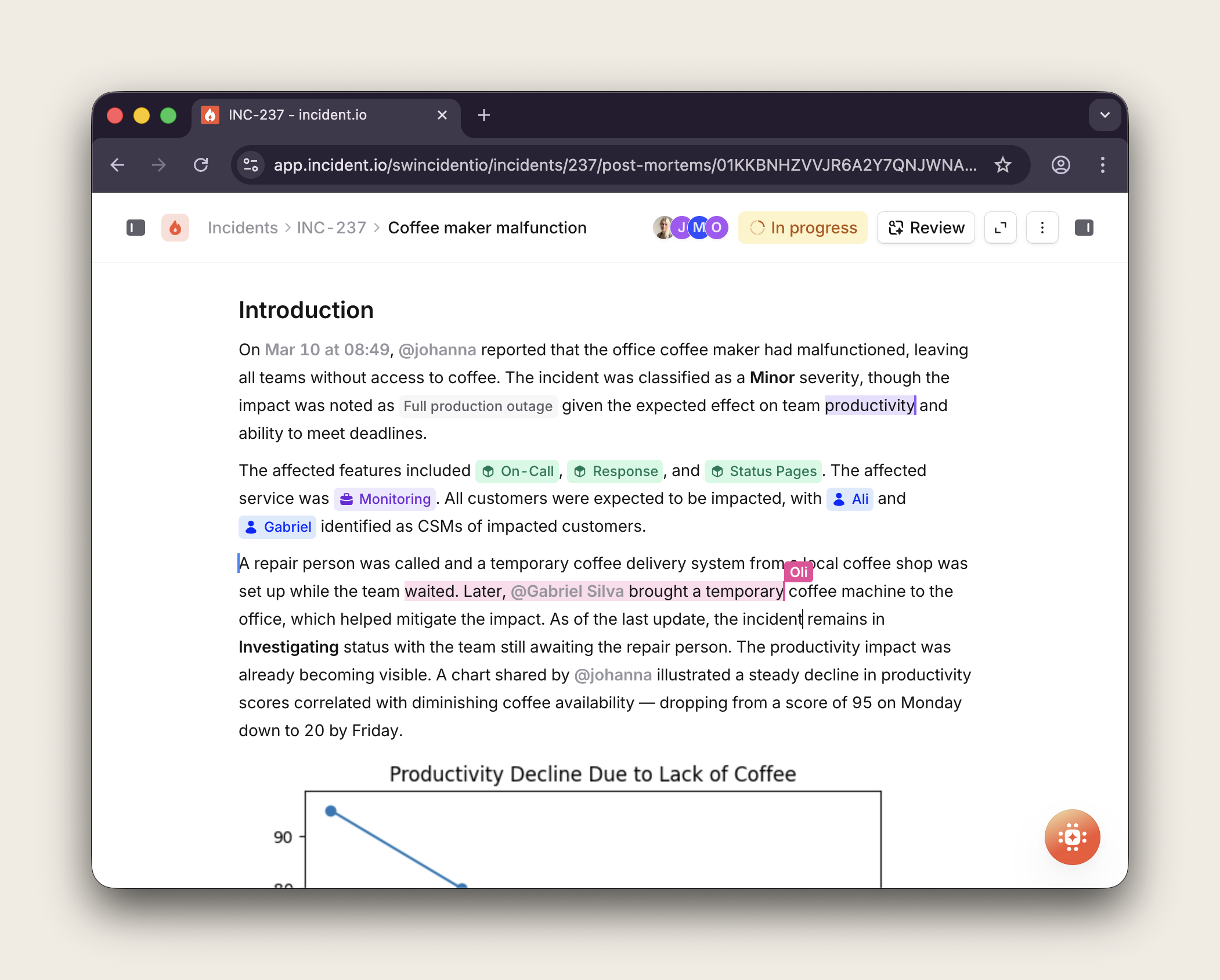Expand post-mortem to fullscreen view

tap(1000, 228)
